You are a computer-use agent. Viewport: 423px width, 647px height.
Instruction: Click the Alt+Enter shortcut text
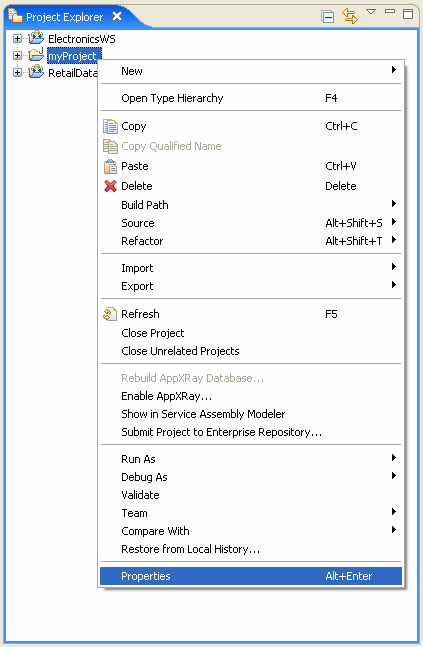tap(349, 576)
